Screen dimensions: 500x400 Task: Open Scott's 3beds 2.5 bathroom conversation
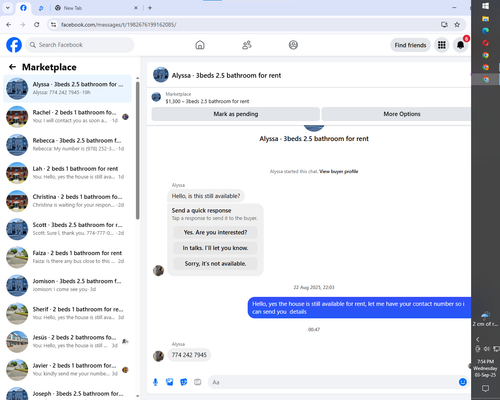(x=67, y=229)
